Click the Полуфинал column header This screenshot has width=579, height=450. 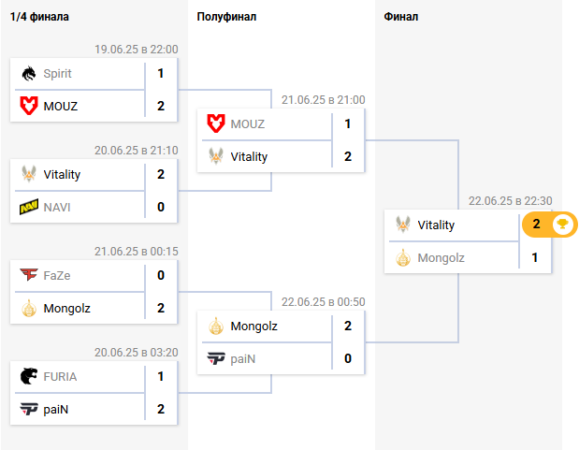(x=226, y=17)
